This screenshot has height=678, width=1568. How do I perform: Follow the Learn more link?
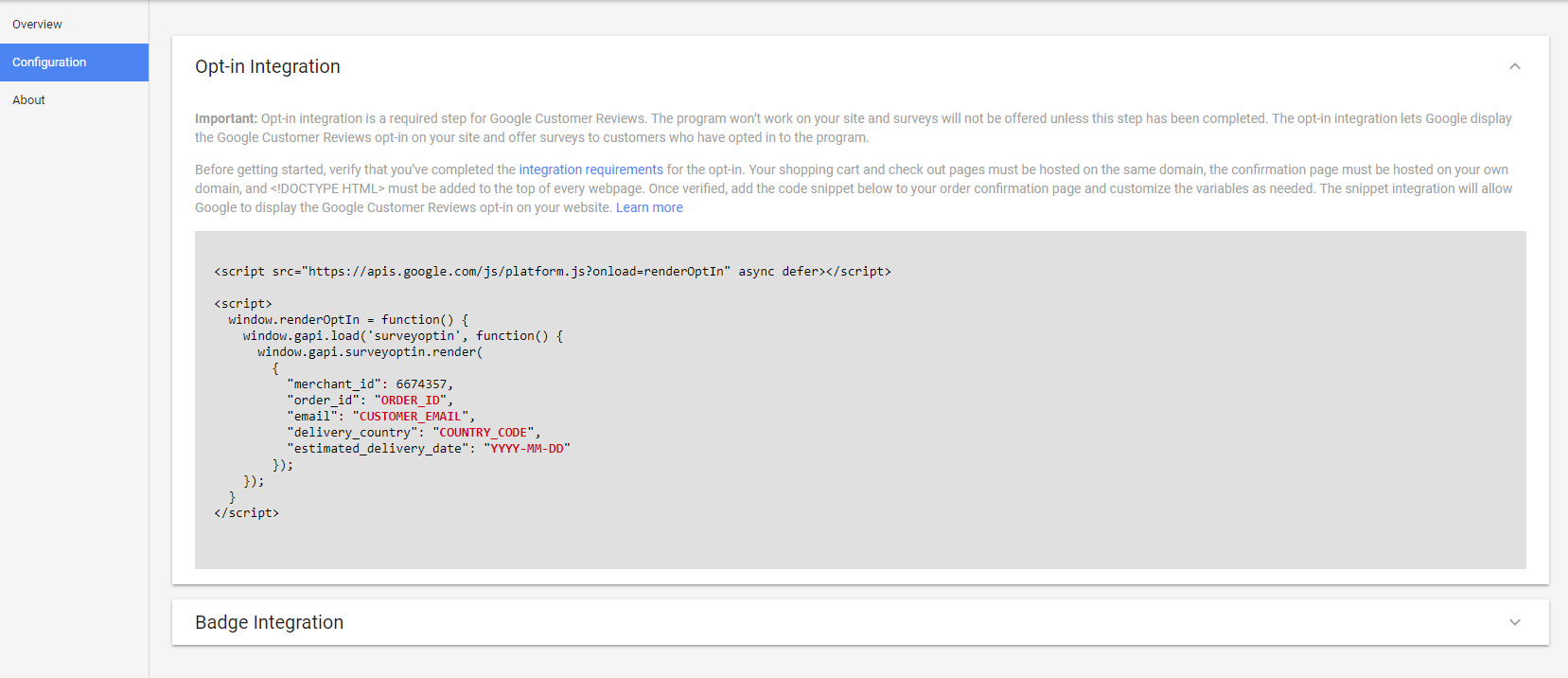coord(649,207)
